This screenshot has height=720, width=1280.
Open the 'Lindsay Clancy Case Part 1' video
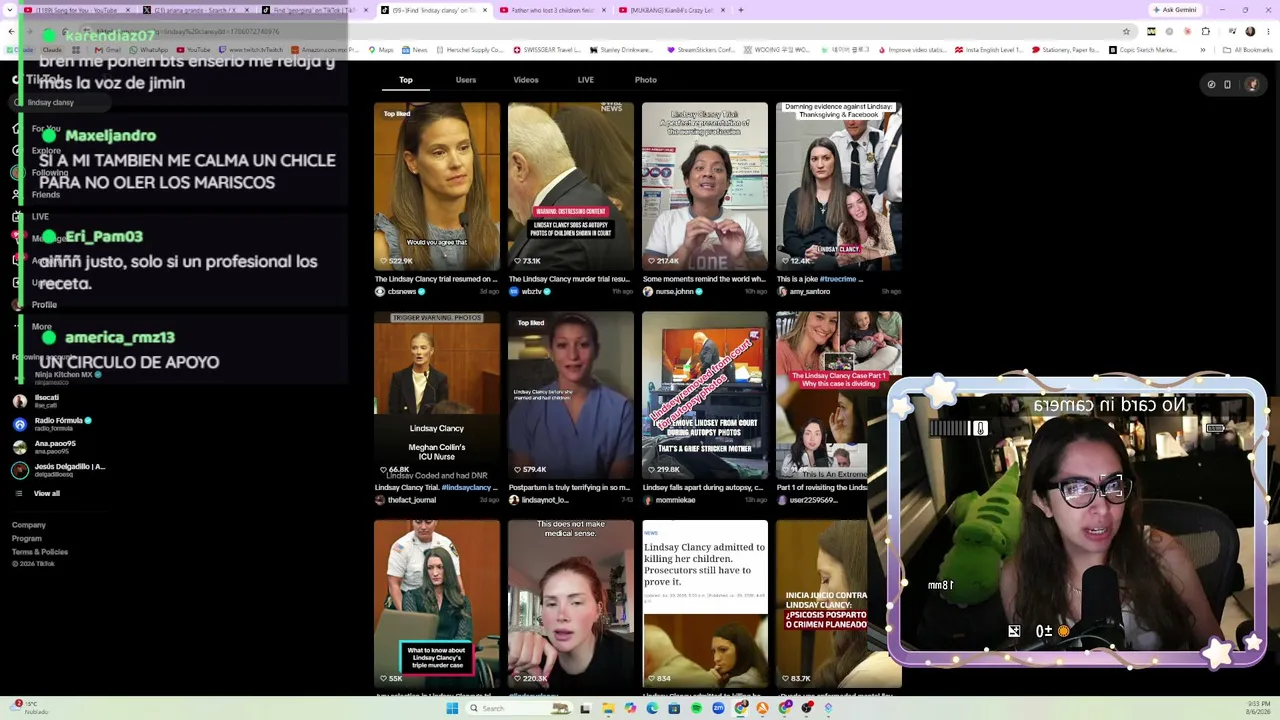839,395
